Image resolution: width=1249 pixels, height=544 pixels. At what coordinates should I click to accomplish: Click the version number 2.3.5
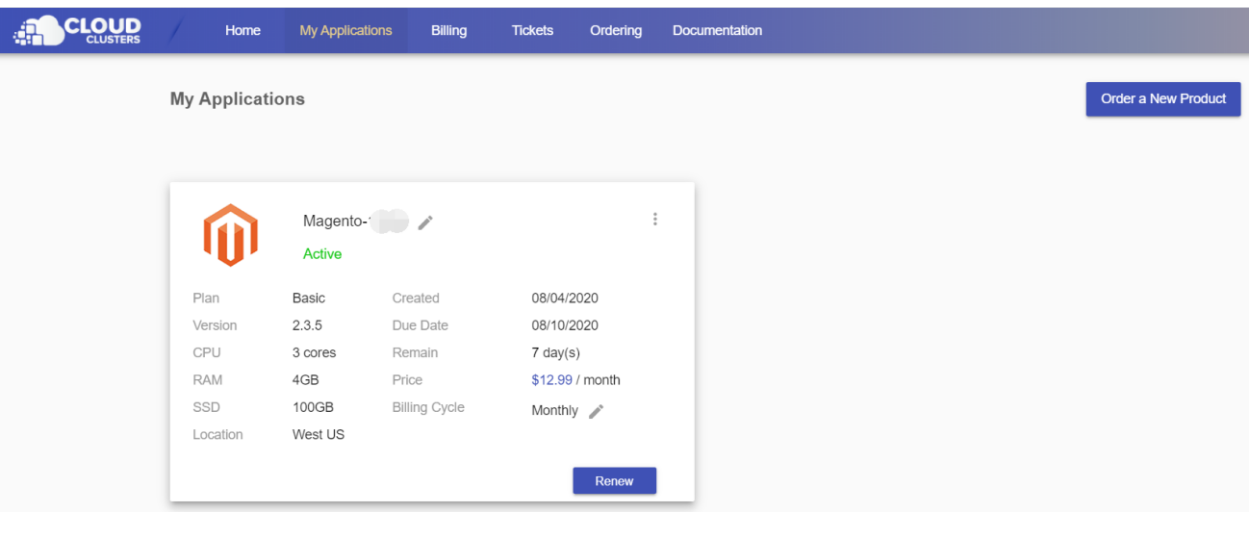point(307,325)
